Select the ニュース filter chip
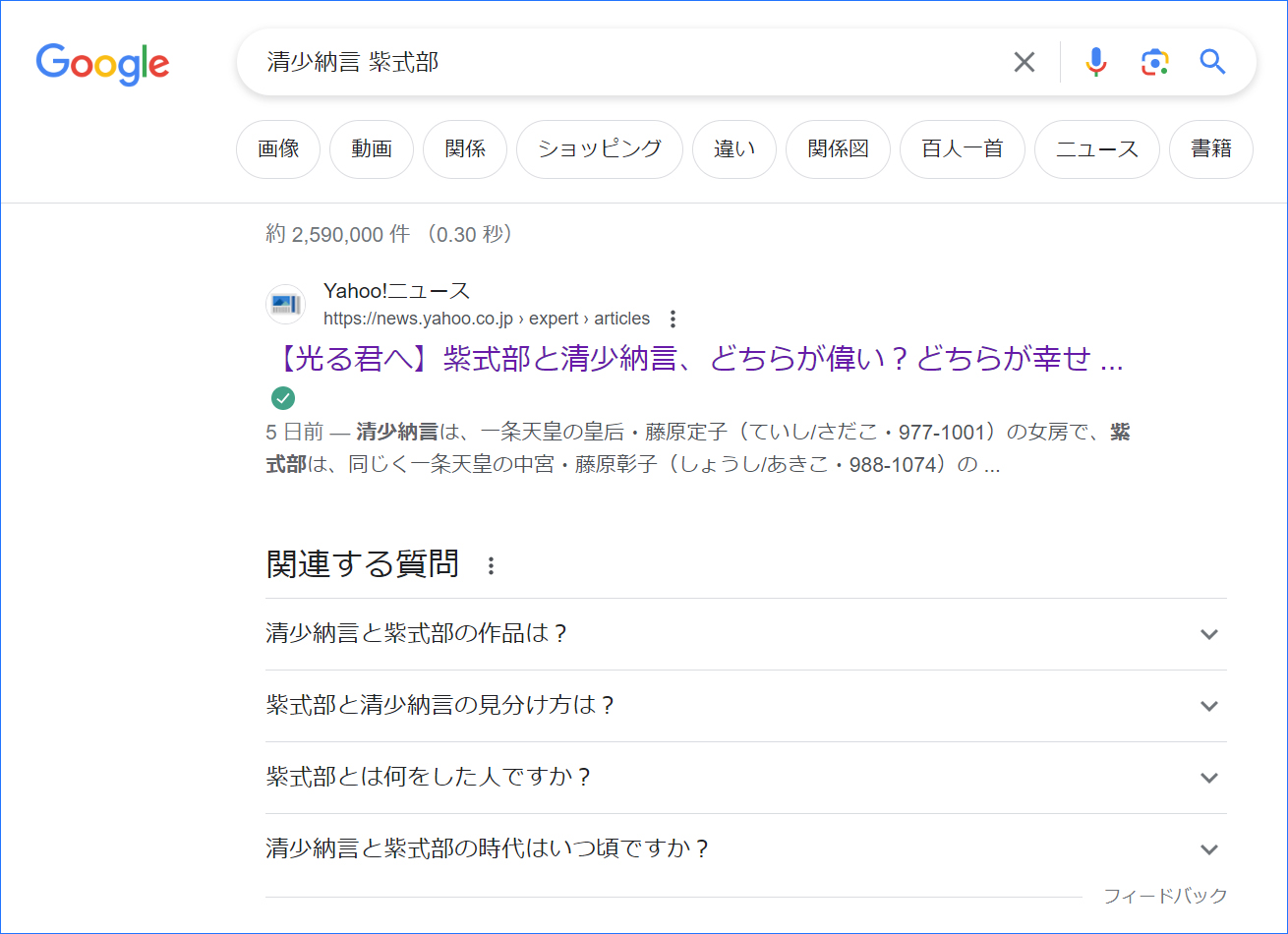1288x934 pixels. point(1096,149)
